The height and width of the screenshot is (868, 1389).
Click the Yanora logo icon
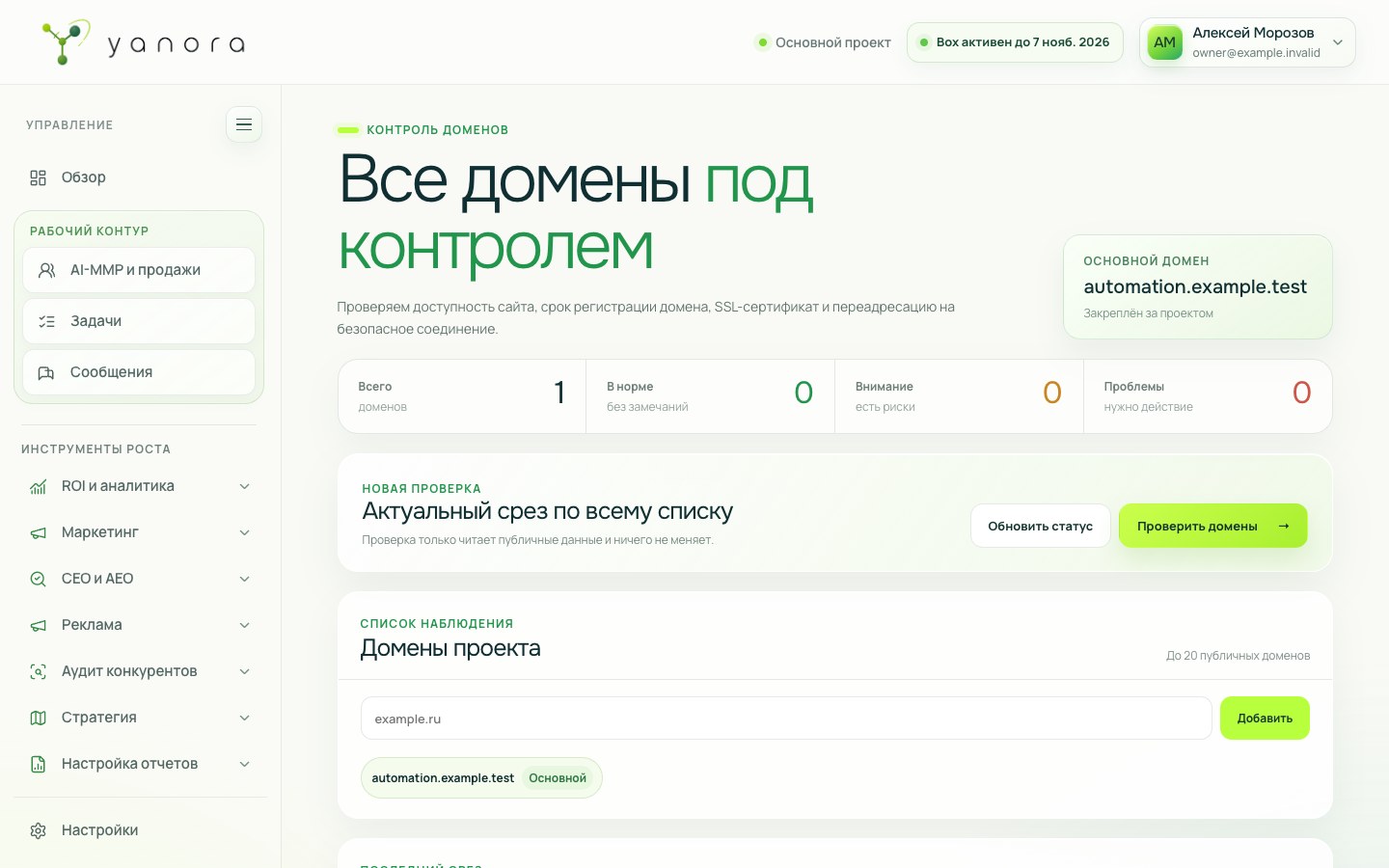[66, 42]
